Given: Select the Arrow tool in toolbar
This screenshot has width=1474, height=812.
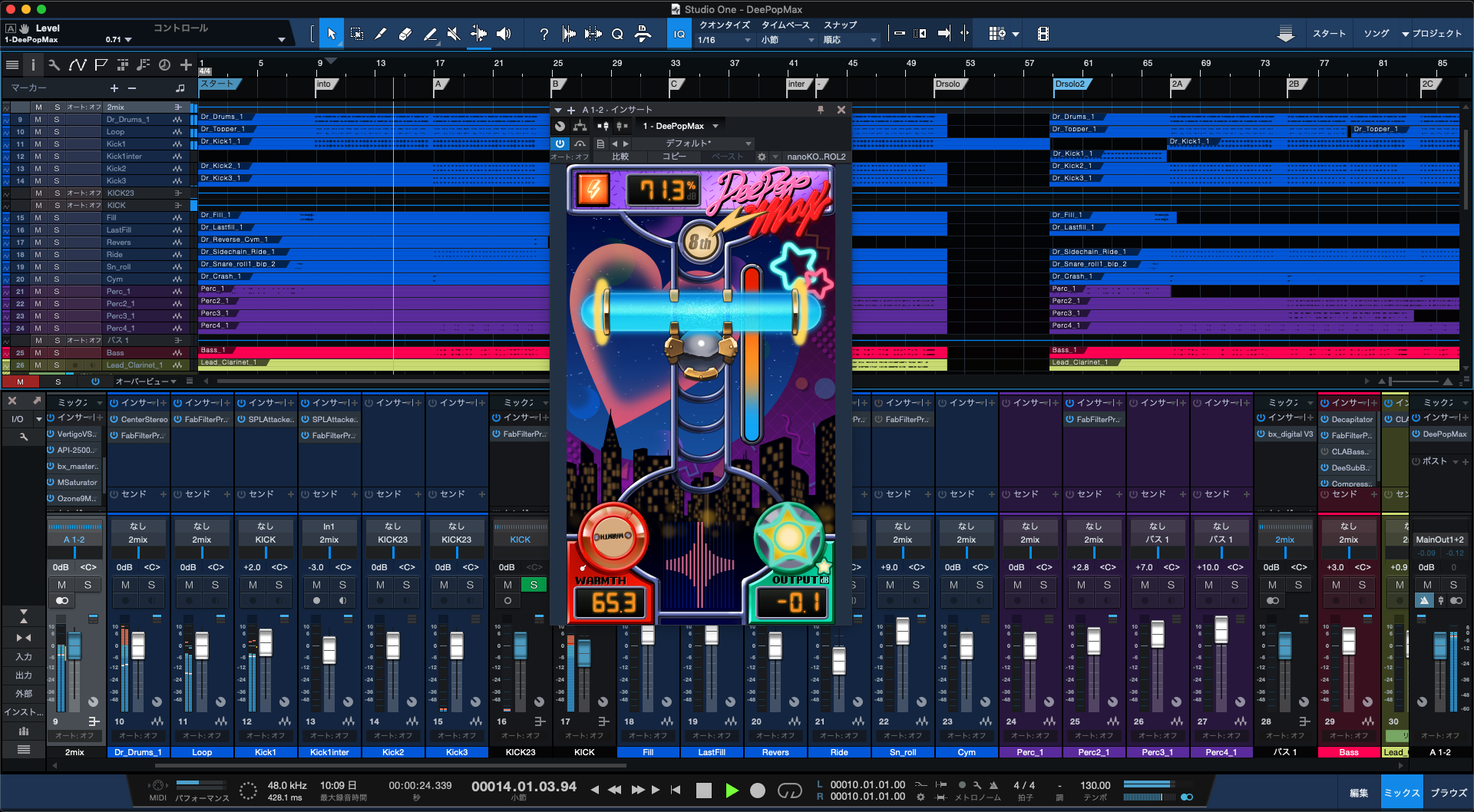Looking at the screenshot, I should pos(332,34).
